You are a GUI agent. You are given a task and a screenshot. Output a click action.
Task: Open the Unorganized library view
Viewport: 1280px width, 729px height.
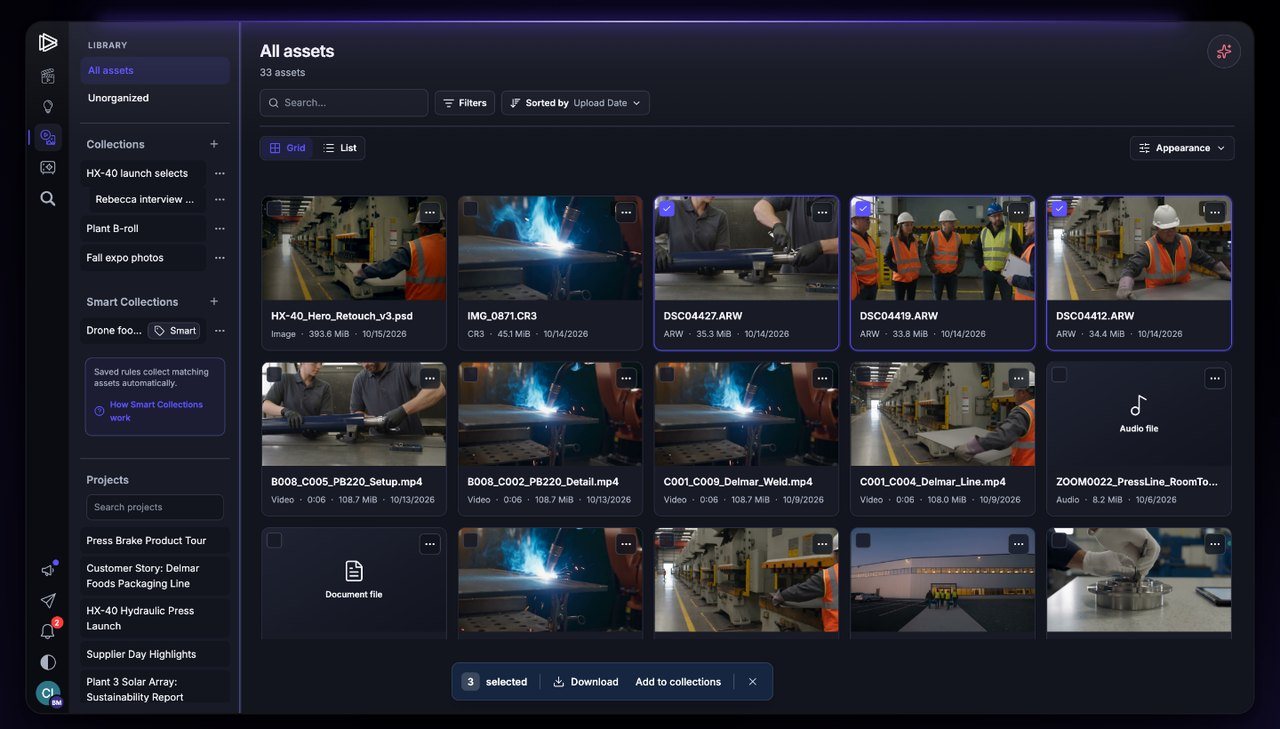pyautogui.click(x=155, y=98)
